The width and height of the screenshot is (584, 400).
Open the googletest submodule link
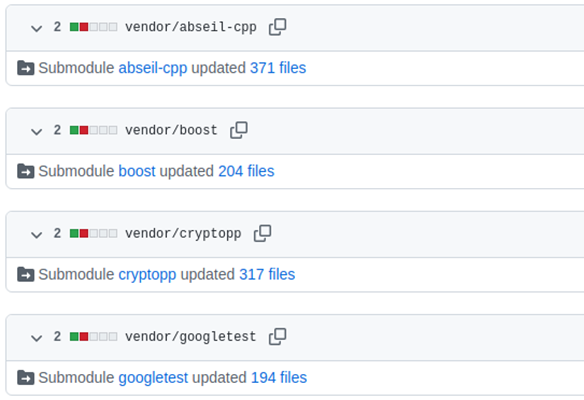(153, 378)
